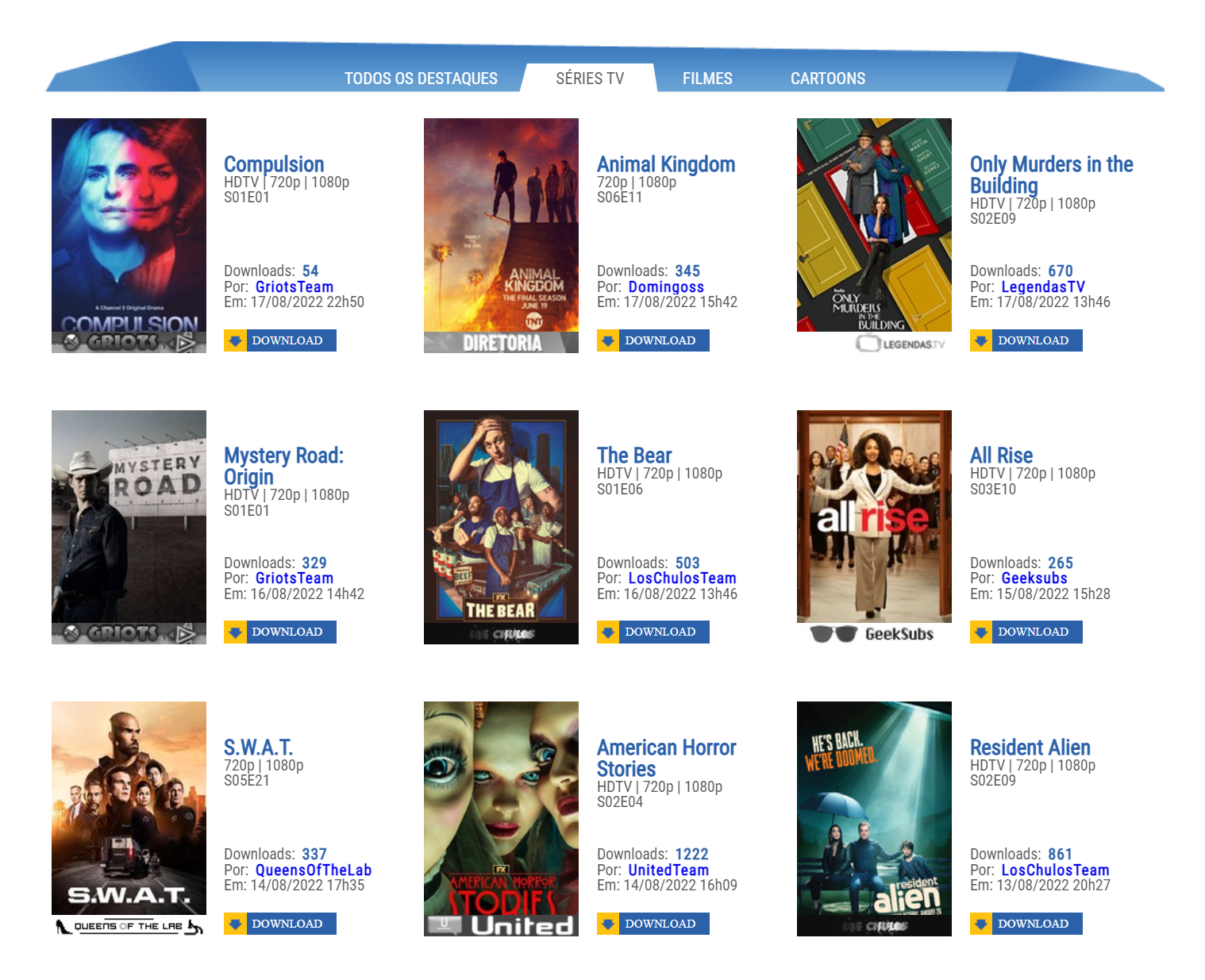Click the 670 downloads count
This screenshot has height=980, width=1205.
[x=1061, y=271]
